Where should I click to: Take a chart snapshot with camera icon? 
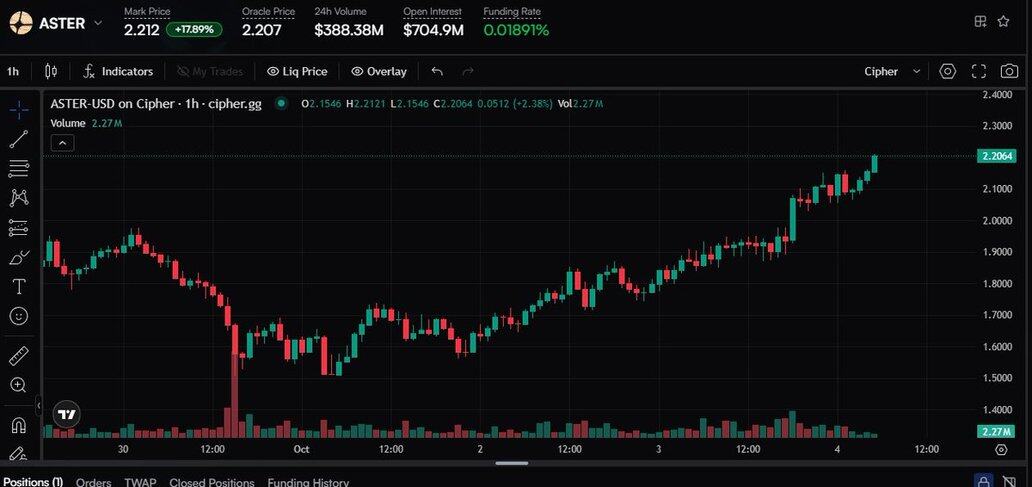point(1010,71)
